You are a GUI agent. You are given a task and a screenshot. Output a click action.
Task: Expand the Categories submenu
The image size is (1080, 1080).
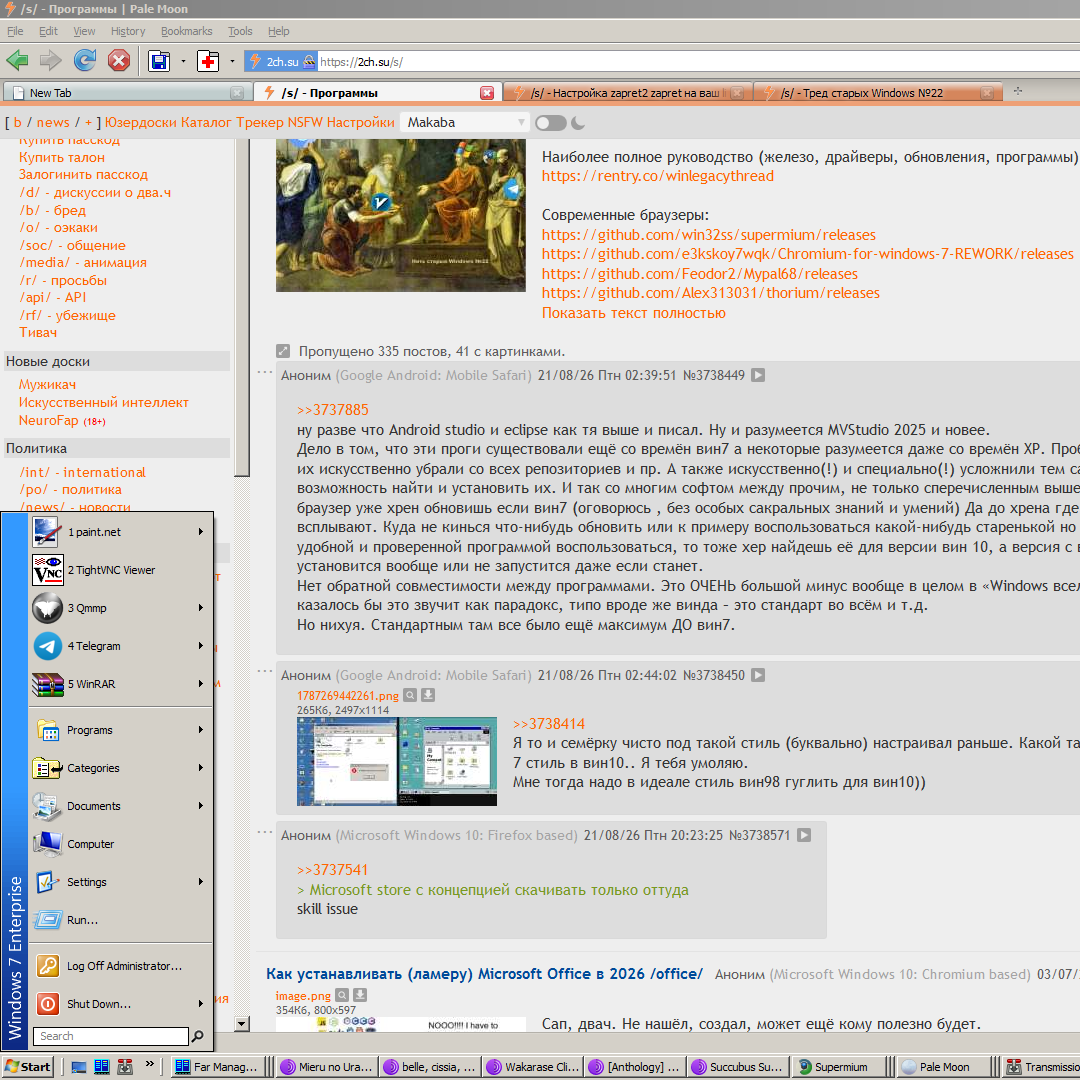click(121, 767)
